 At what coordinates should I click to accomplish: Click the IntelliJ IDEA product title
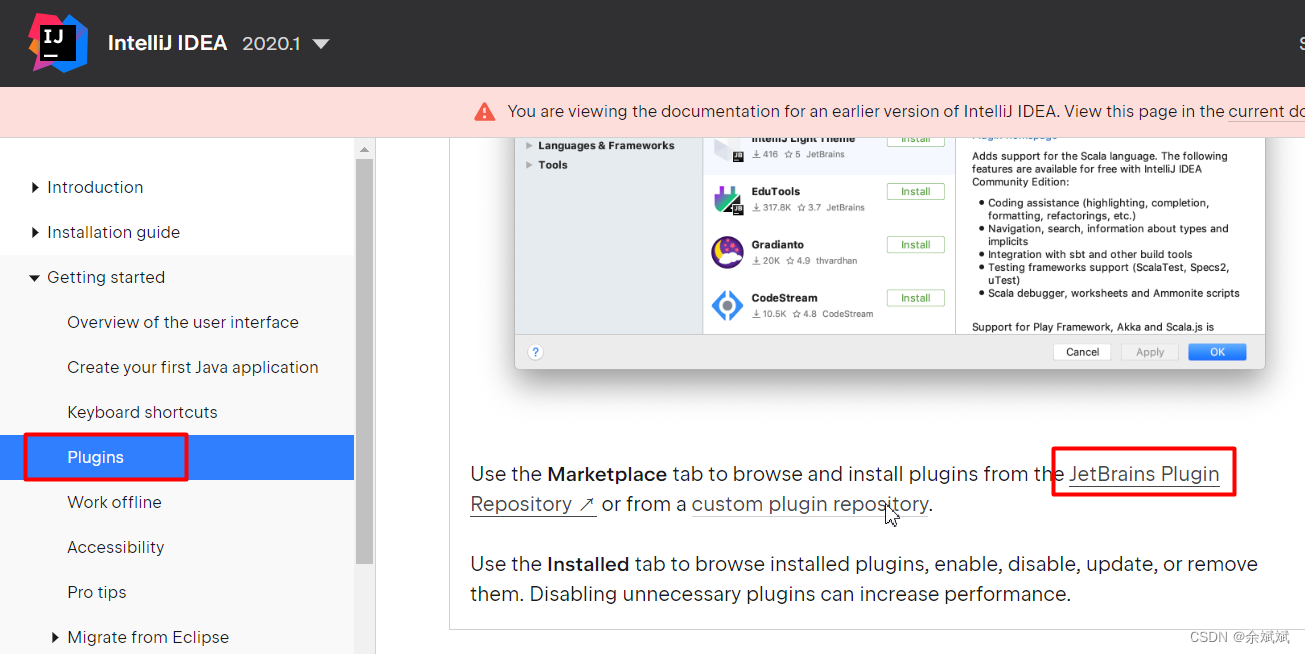coord(167,44)
